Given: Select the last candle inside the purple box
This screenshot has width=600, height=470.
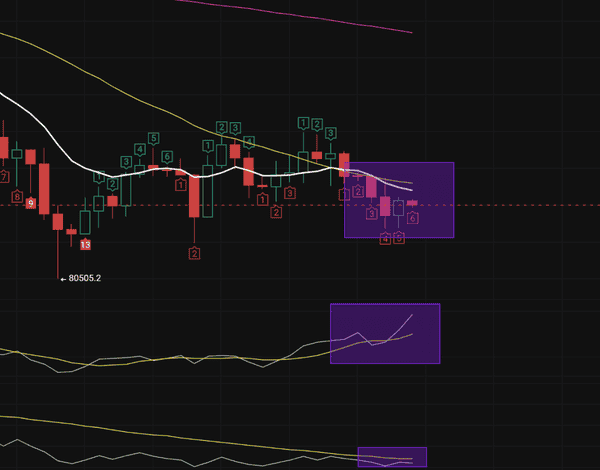Looking at the screenshot, I should pos(411,203).
